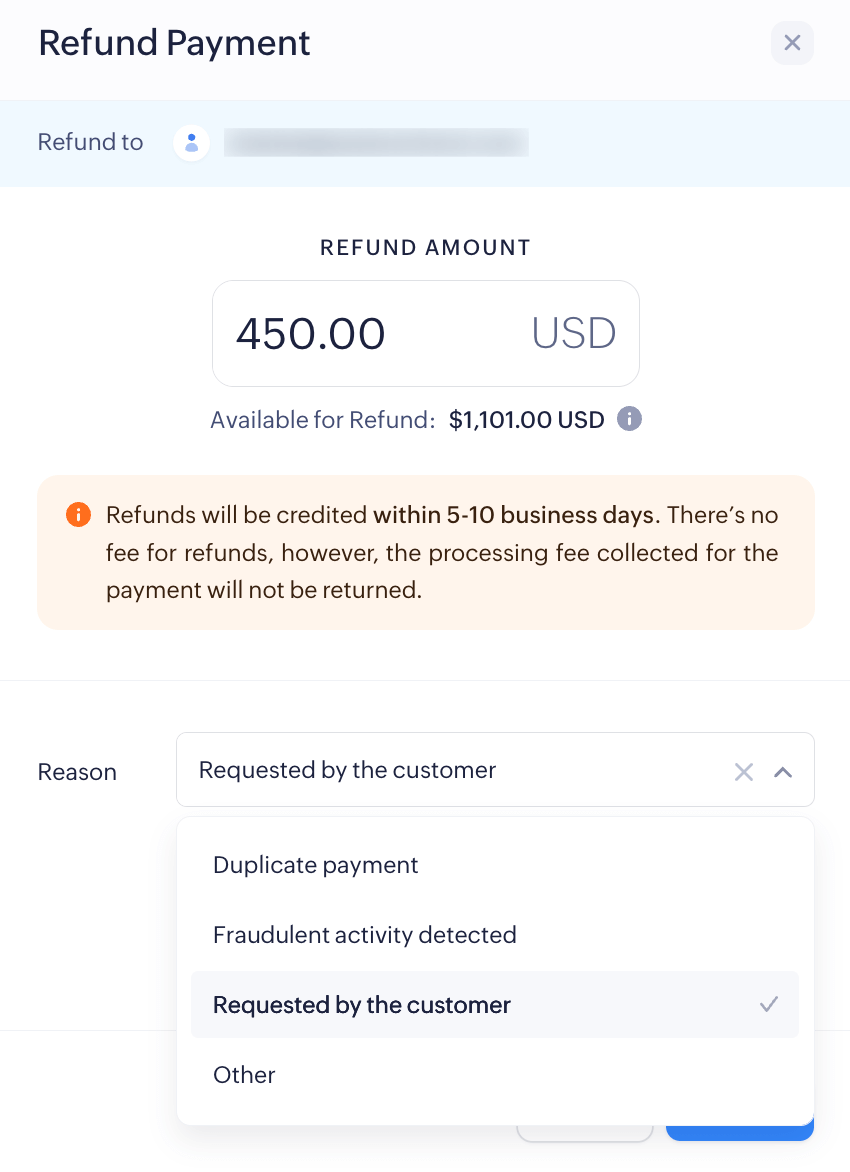Dismiss the Refund Payment dialog via the X icon
This screenshot has height=1172, width=850.
pos(792,43)
